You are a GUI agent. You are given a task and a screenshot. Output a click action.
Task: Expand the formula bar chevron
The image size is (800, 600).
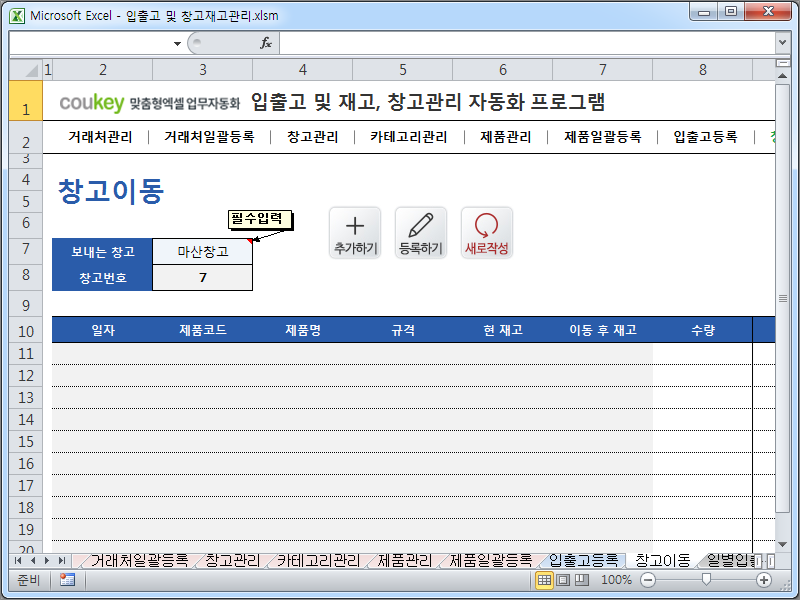click(782, 43)
